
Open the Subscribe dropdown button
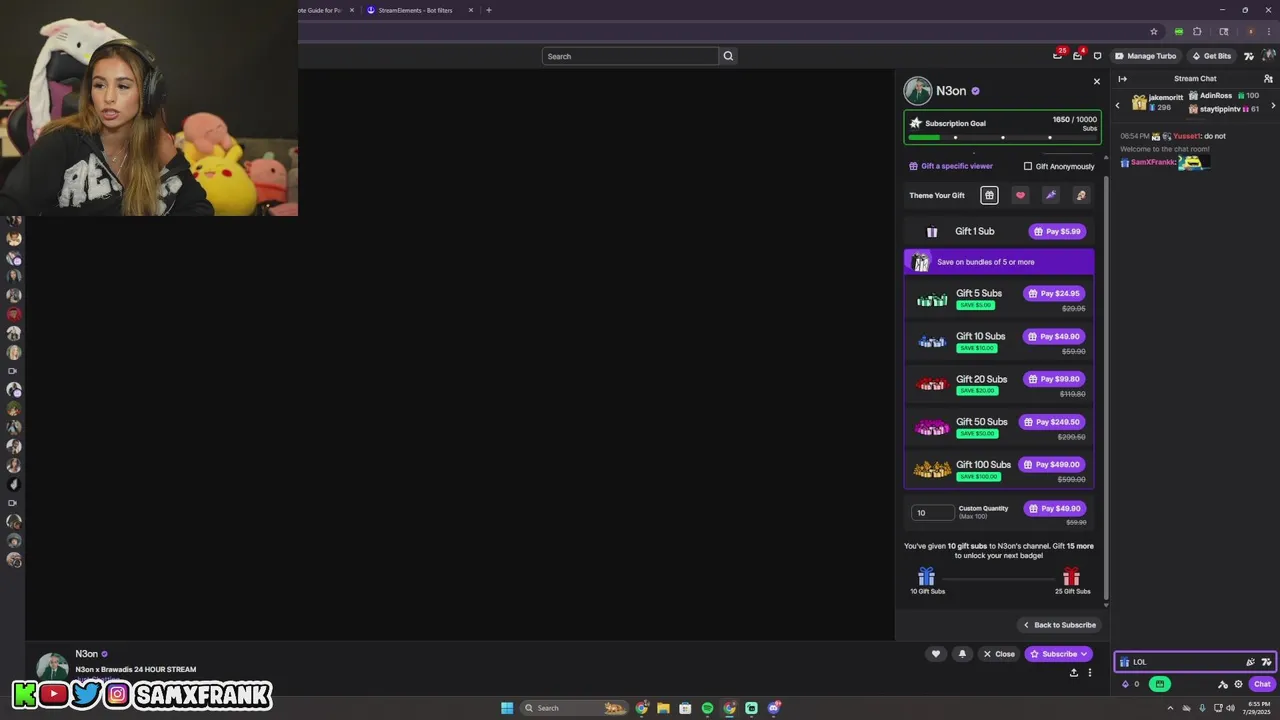click(x=1058, y=654)
